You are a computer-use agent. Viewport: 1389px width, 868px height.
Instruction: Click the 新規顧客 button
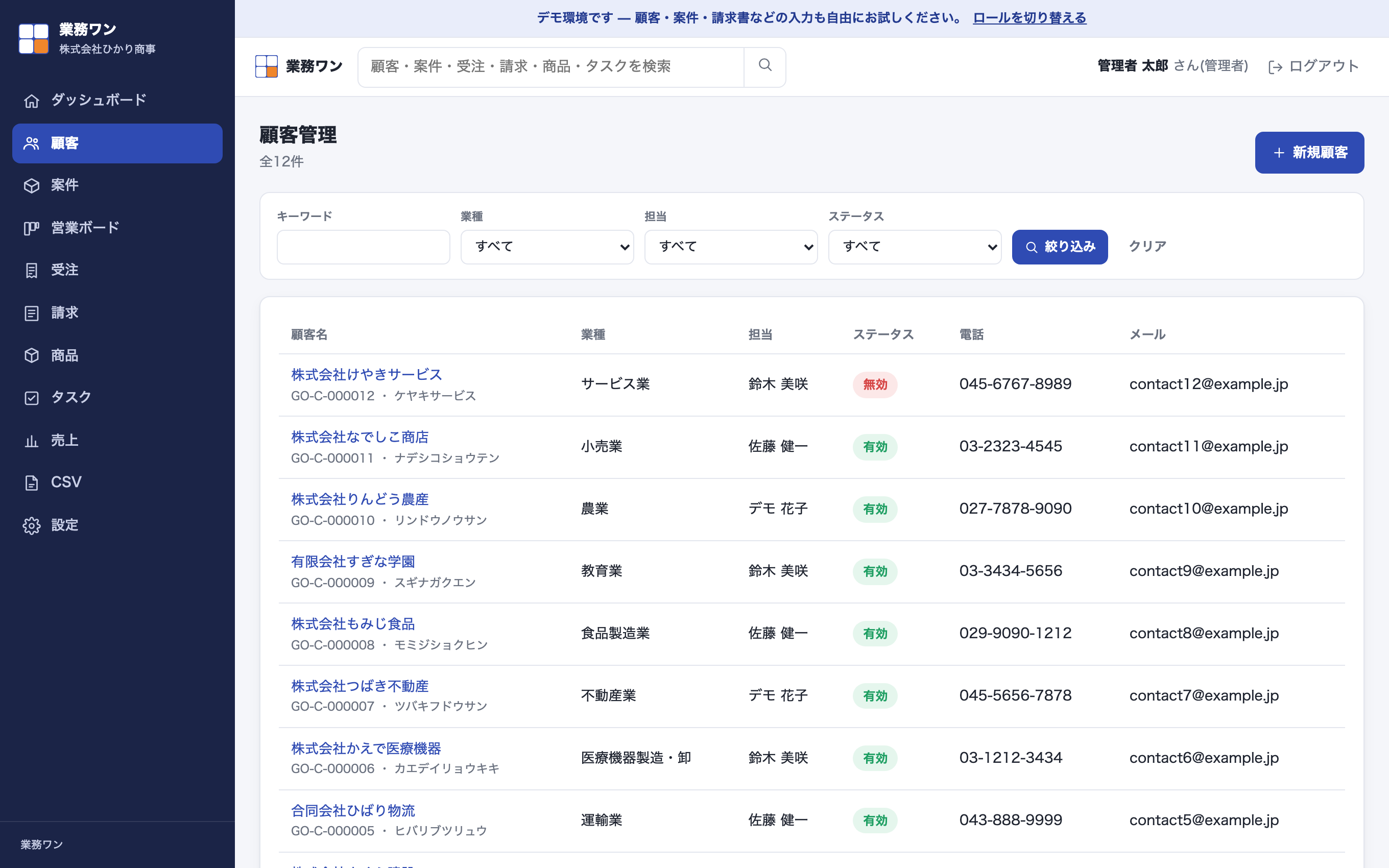click(x=1309, y=153)
